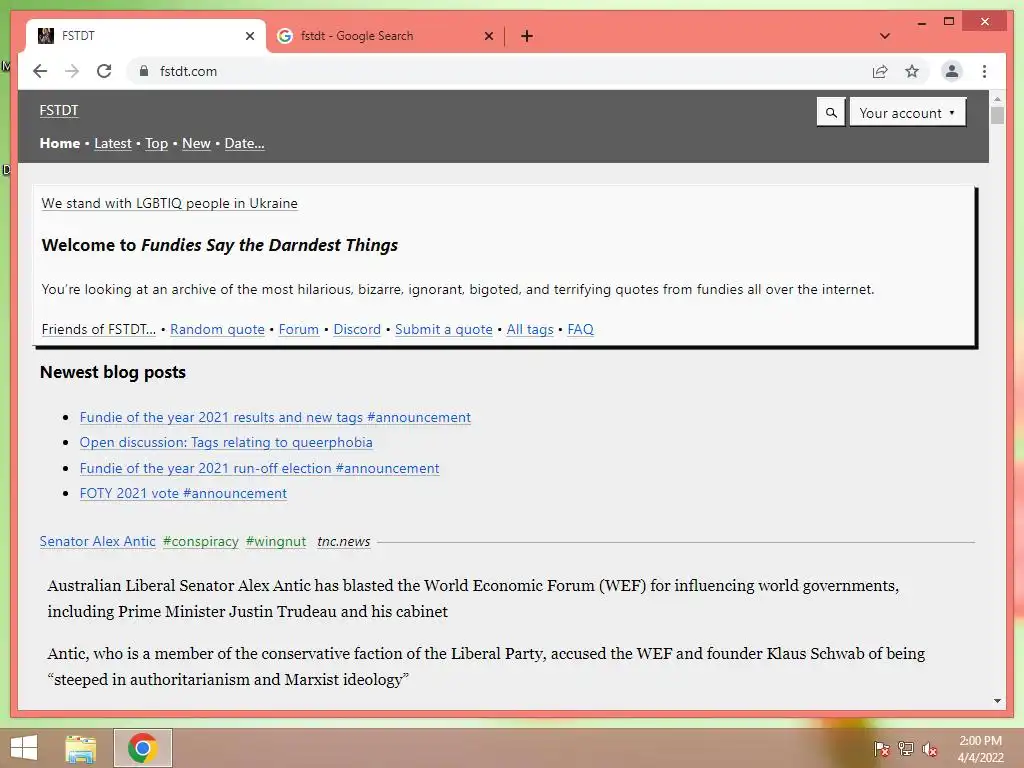Select Home in site navigation
The width and height of the screenshot is (1024, 768).
(x=59, y=143)
